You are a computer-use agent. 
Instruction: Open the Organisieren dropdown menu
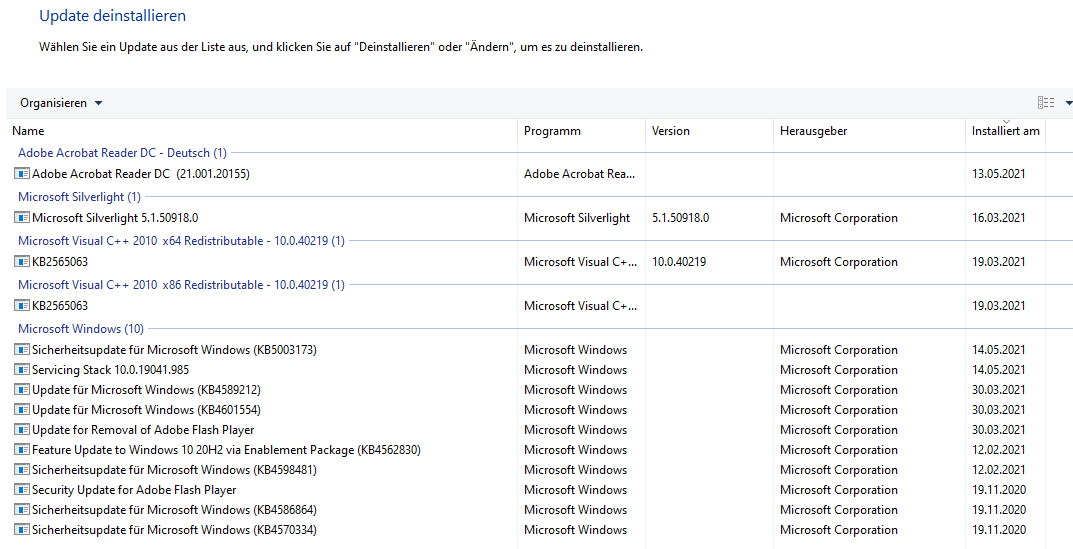pyautogui.click(x=61, y=103)
